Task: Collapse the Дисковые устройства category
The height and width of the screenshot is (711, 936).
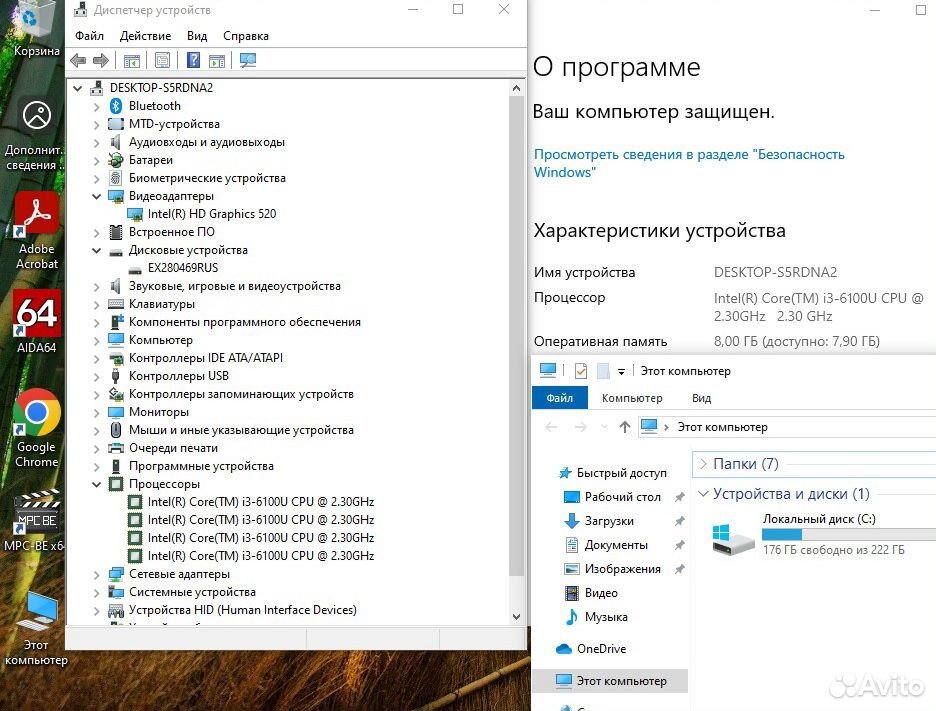Action: click(97, 250)
